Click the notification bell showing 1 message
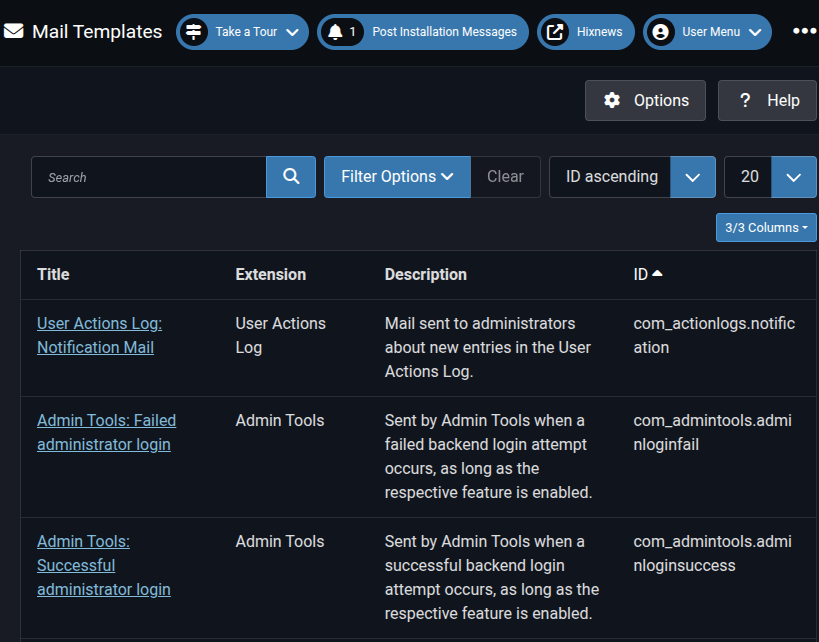 (x=341, y=31)
